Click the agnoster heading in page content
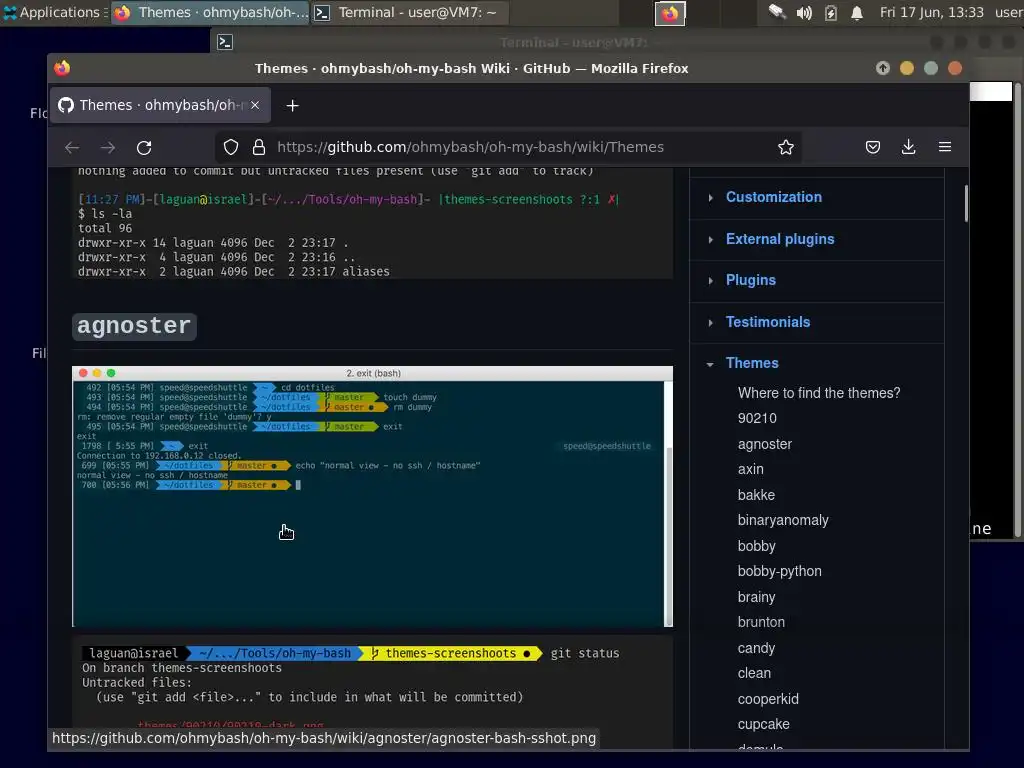The image size is (1024, 768). (134, 326)
